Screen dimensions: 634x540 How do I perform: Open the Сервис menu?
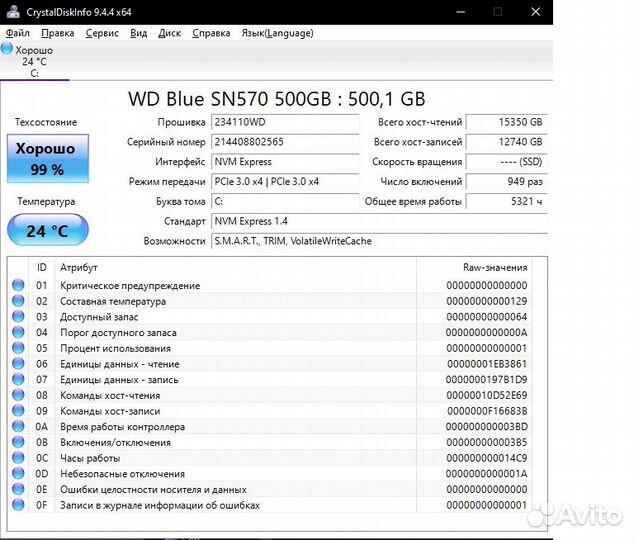[102, 33]
